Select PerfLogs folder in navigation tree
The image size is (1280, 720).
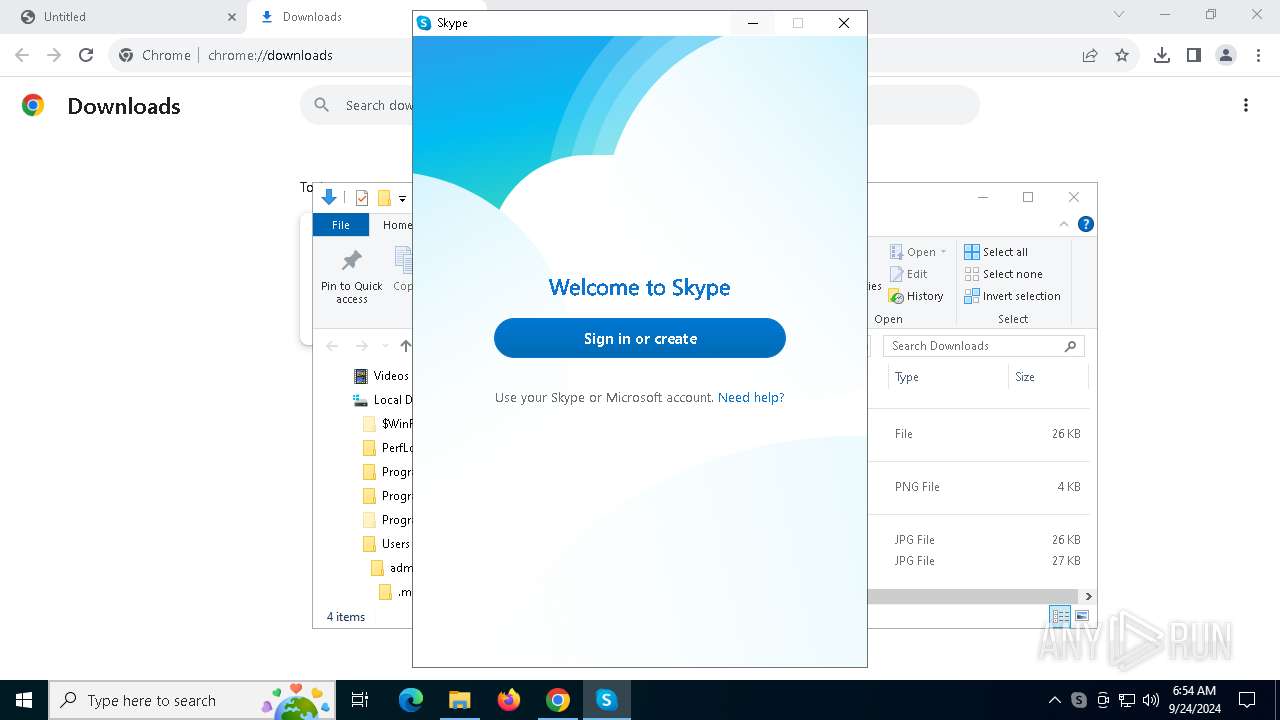coord(386,448)
